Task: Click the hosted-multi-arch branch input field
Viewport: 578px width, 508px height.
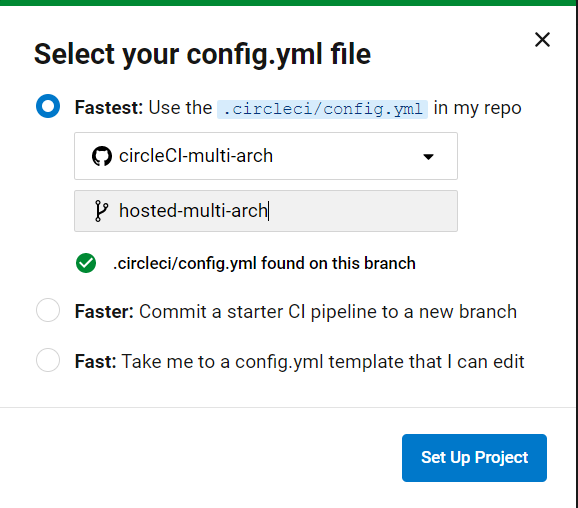Action: click(x=266, y=211)
